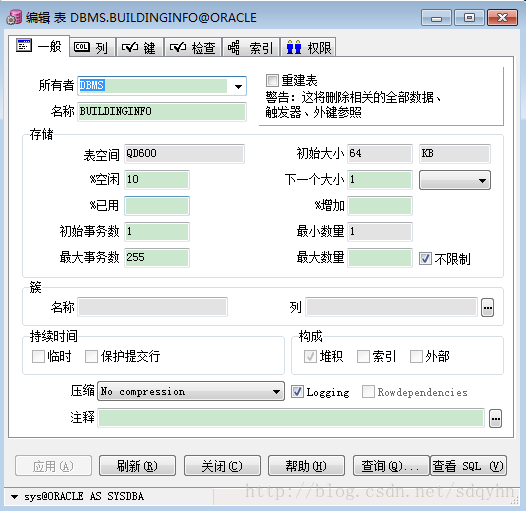Open the 检查 tab
This screenshot has height=511, width=526.
tap(193, 47)
